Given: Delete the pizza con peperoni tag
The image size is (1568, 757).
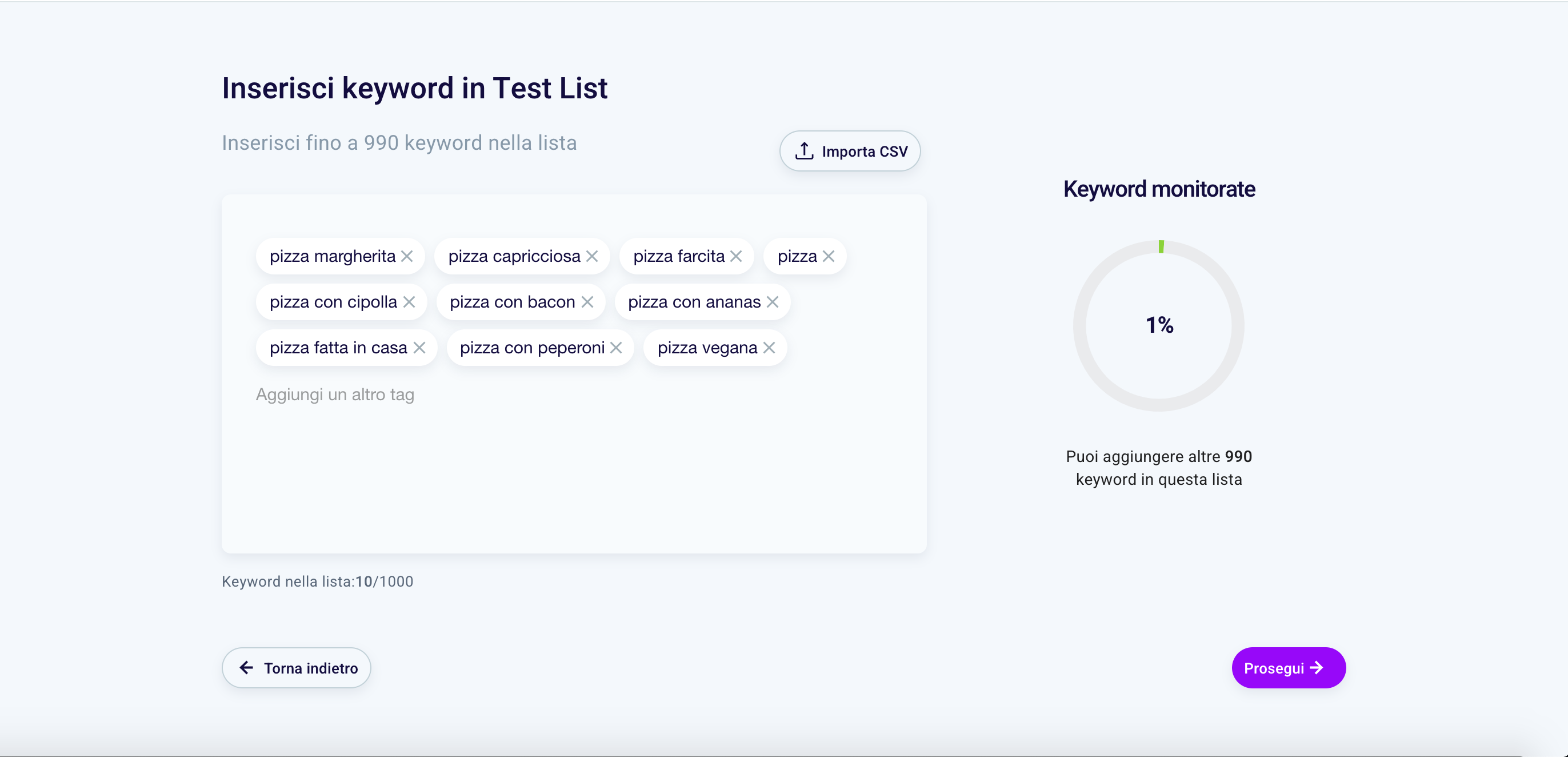Looking at the screenshot, I should (x=616, y=348).
